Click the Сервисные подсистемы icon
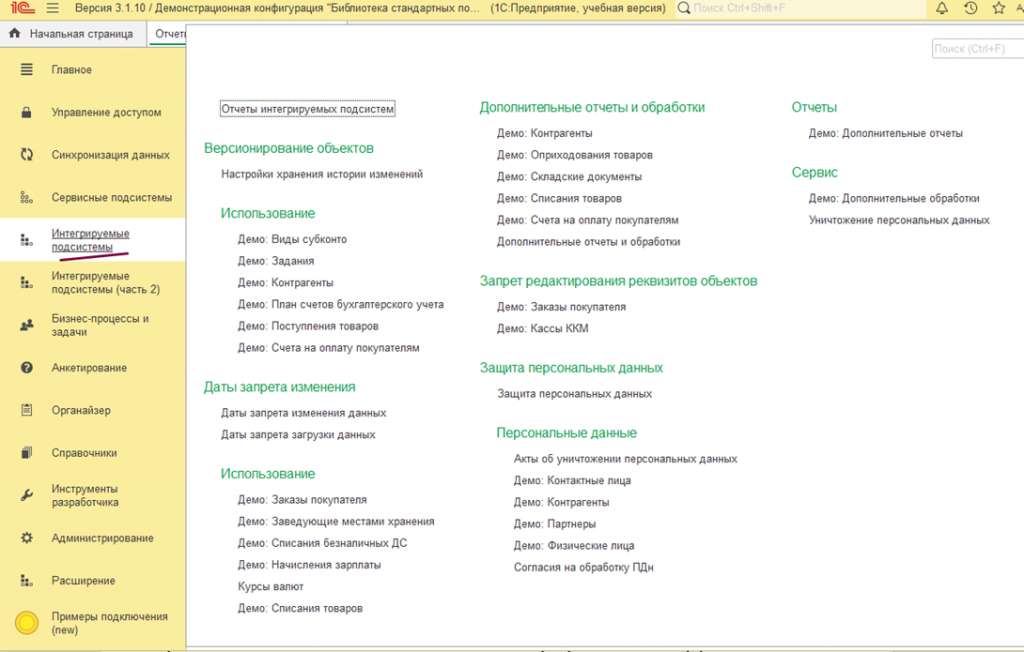The image size is (1024, 652). pos(27,197)
